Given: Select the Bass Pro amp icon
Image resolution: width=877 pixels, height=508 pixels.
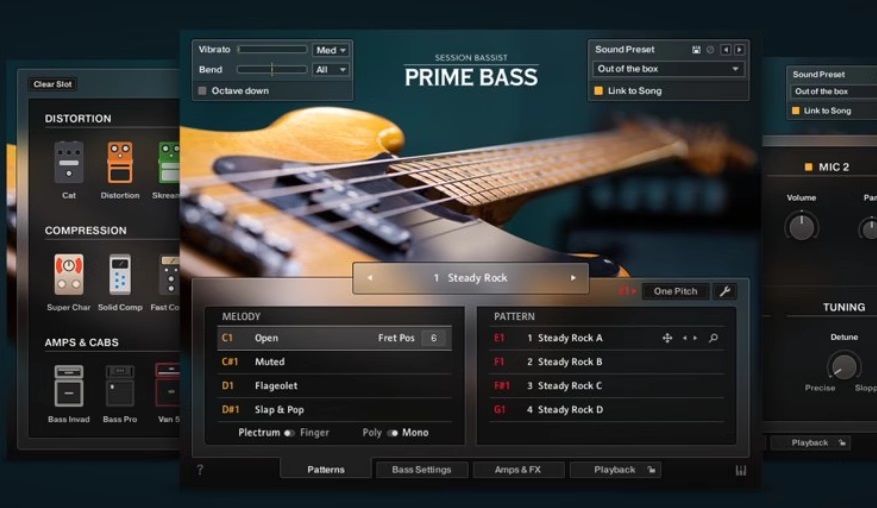Looking at the screenshot, I should (120, 386).
